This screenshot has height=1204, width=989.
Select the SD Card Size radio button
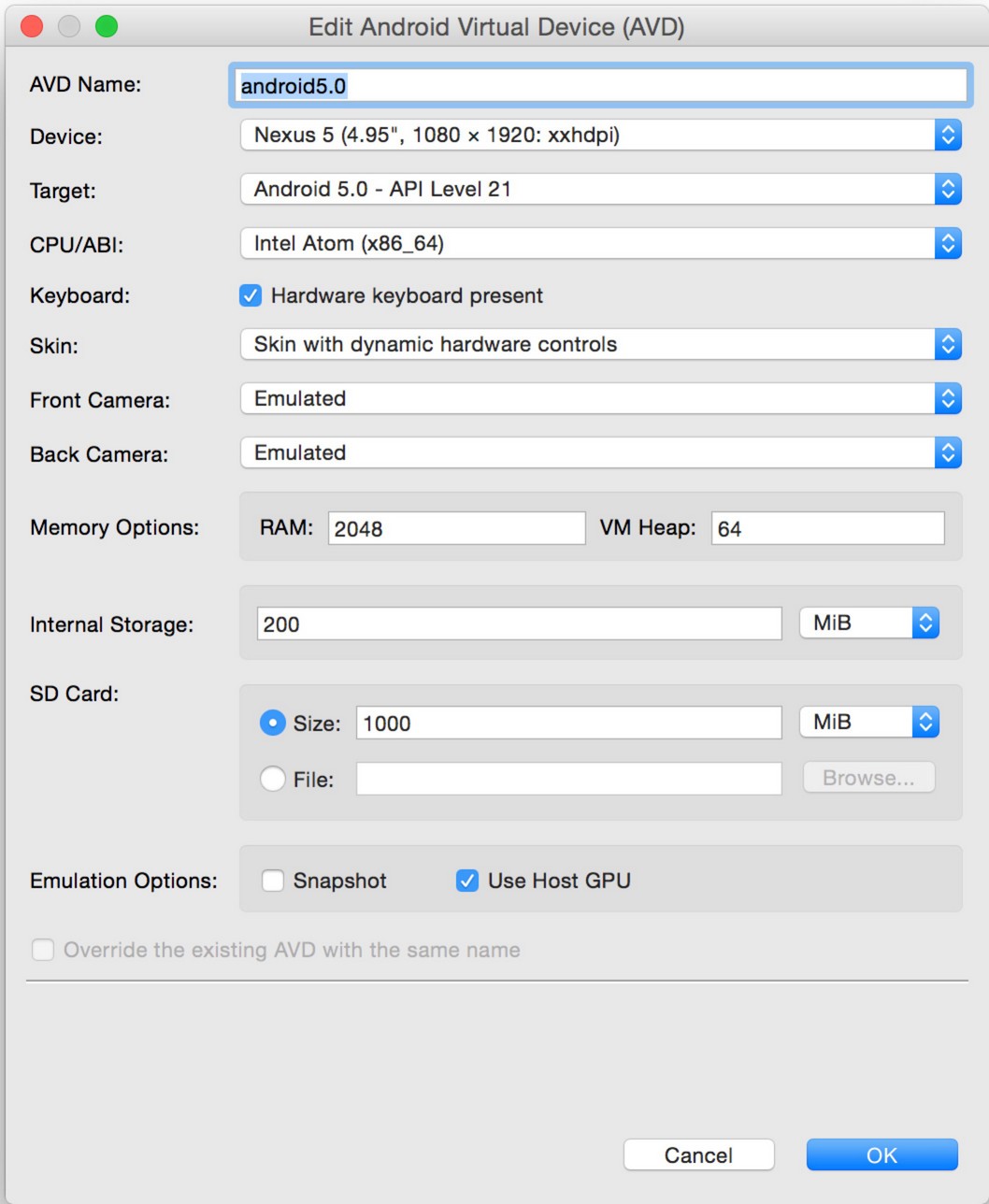(273, 723)
